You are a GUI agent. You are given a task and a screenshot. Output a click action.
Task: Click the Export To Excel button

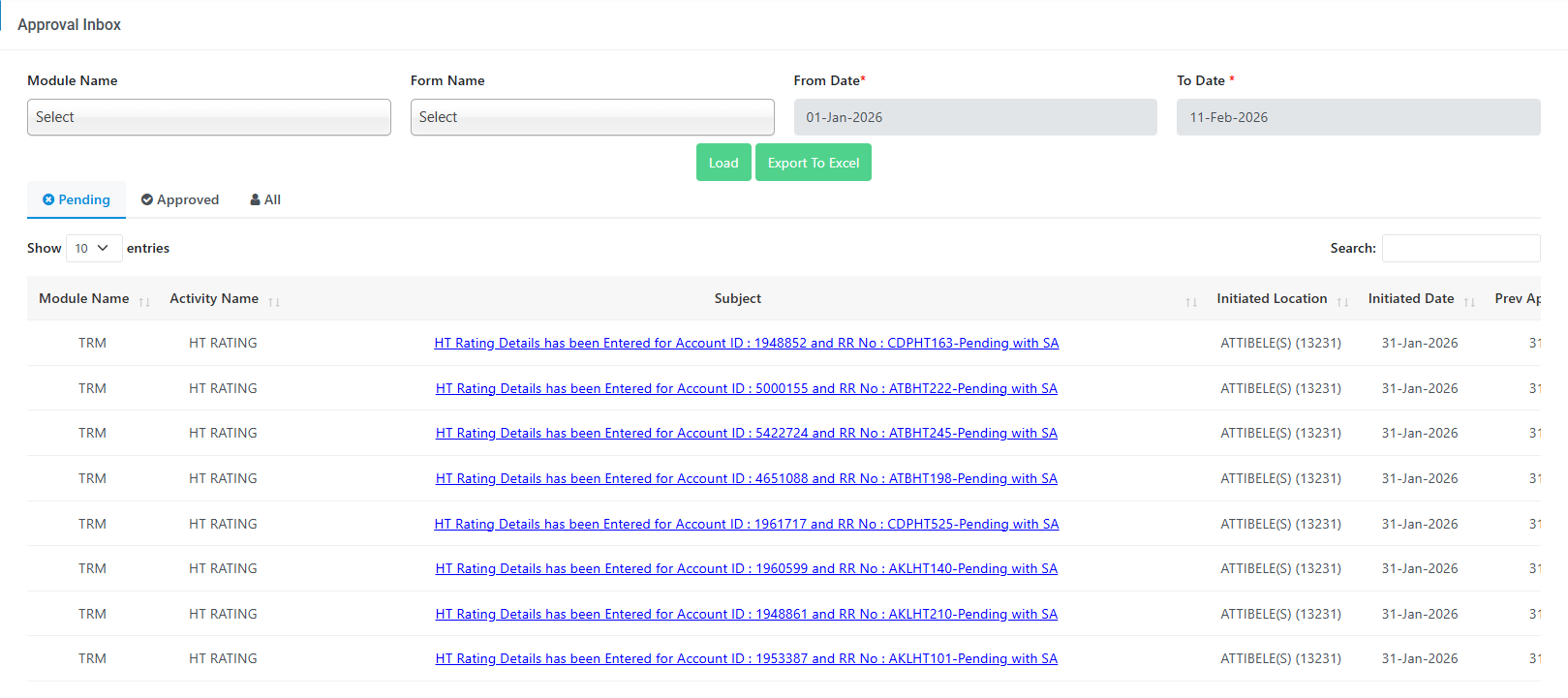(813, 163)
